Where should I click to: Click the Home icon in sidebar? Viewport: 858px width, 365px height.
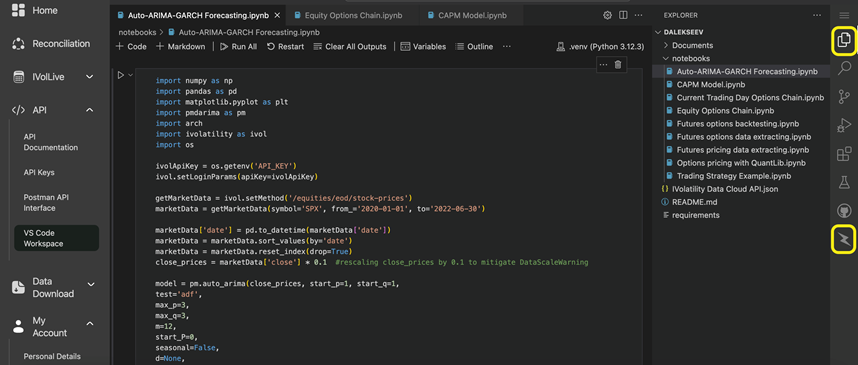click(x=19, y=10)
